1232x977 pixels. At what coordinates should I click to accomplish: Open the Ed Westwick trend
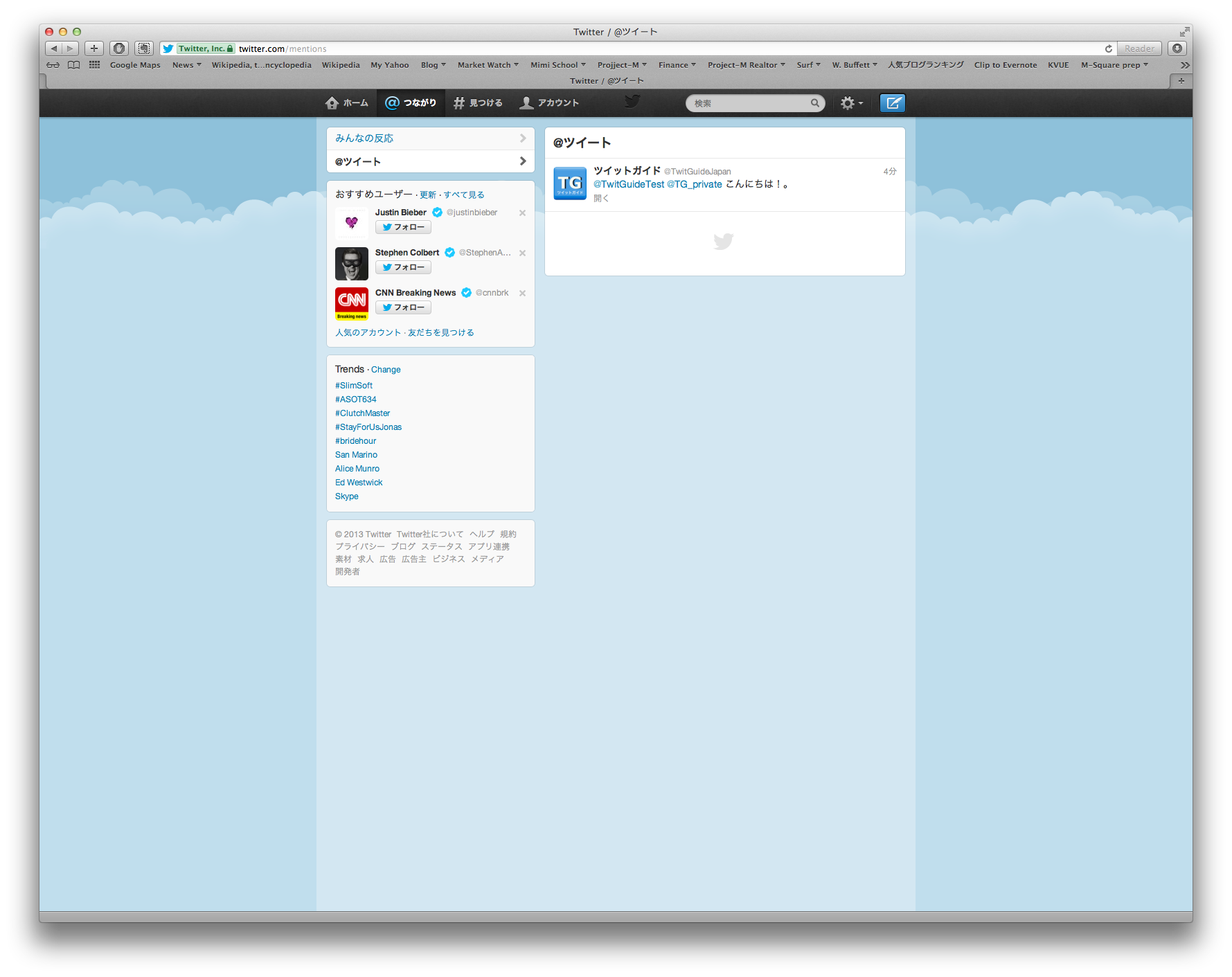tap(359, 483)
